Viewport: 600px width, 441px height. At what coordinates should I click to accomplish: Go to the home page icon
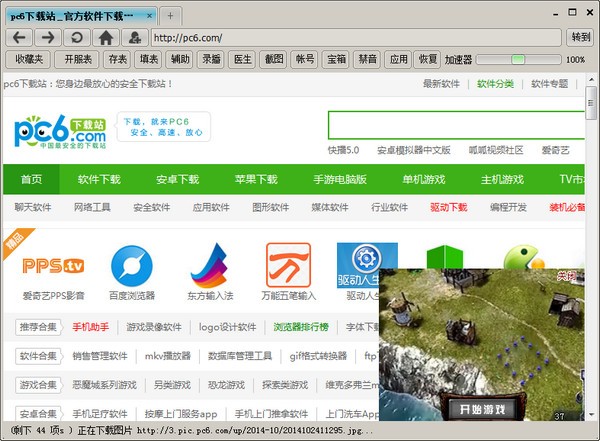(x=106, y=38)
